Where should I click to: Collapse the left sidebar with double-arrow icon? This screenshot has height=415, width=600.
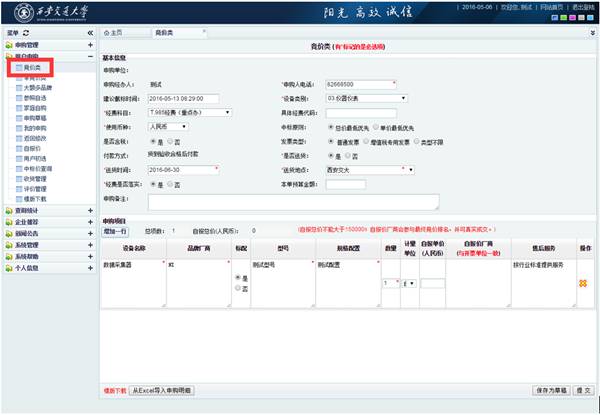(x=91, y=33)
